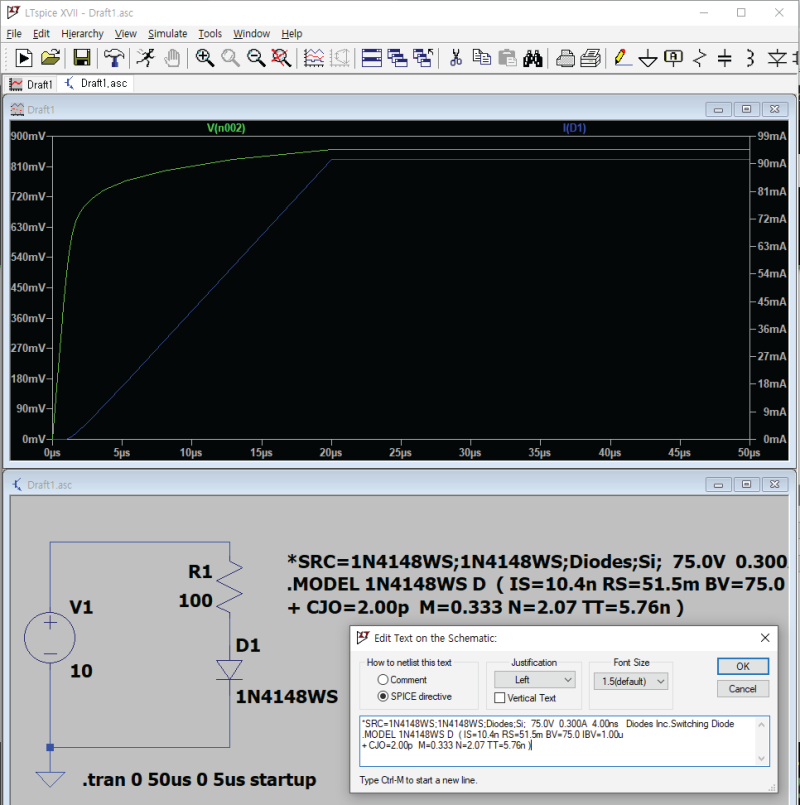Click the Zoom in magnifier icon
The width and height of the screenshot is (800, 805).
pyautogui.click(x=205, y=58)
